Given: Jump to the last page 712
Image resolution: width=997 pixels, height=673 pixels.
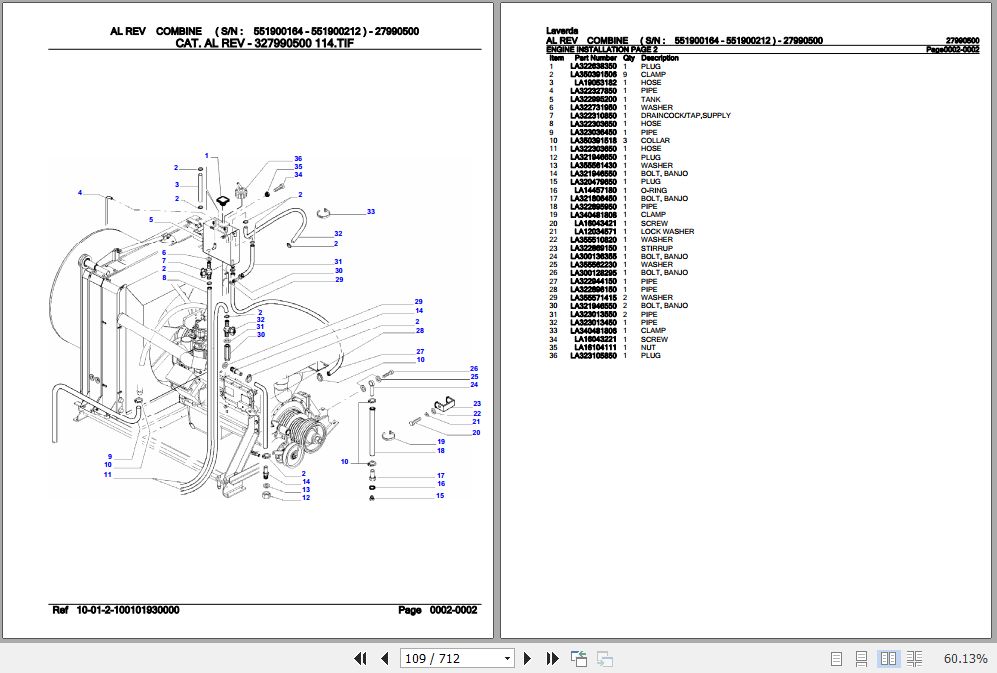Looking at the screenshot, I should 552,659.
